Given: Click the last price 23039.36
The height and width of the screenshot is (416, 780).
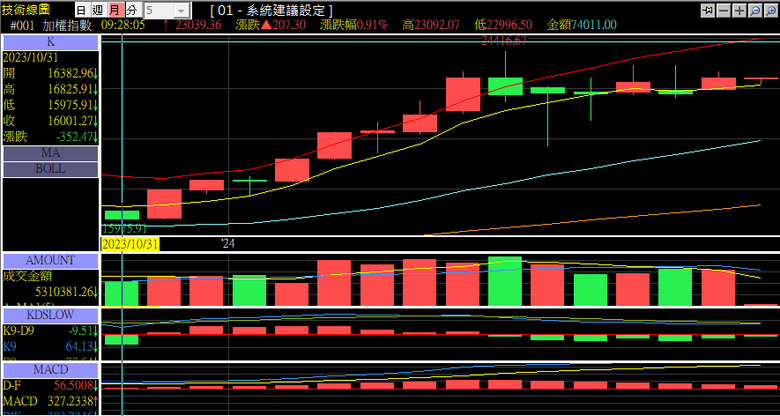Looking at the screenshot, I should tap(198, 25).
